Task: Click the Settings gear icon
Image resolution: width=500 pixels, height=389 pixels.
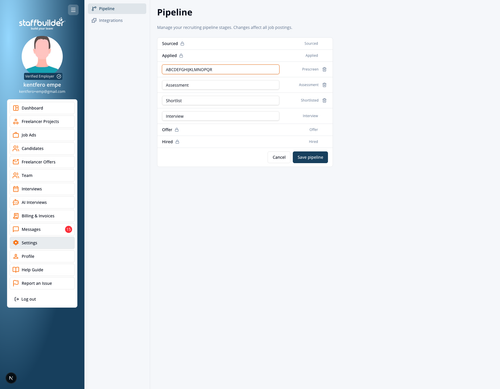Action: [x=16, y=243]
